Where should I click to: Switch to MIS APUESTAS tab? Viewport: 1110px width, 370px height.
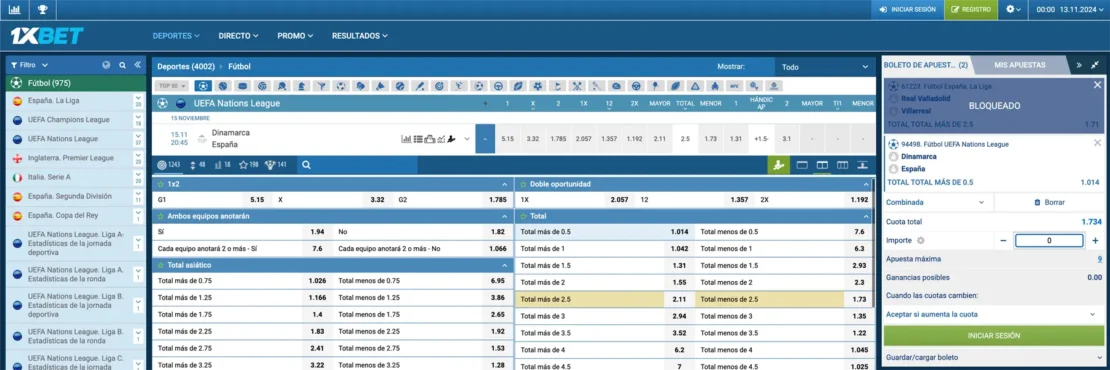[1019, 65]
